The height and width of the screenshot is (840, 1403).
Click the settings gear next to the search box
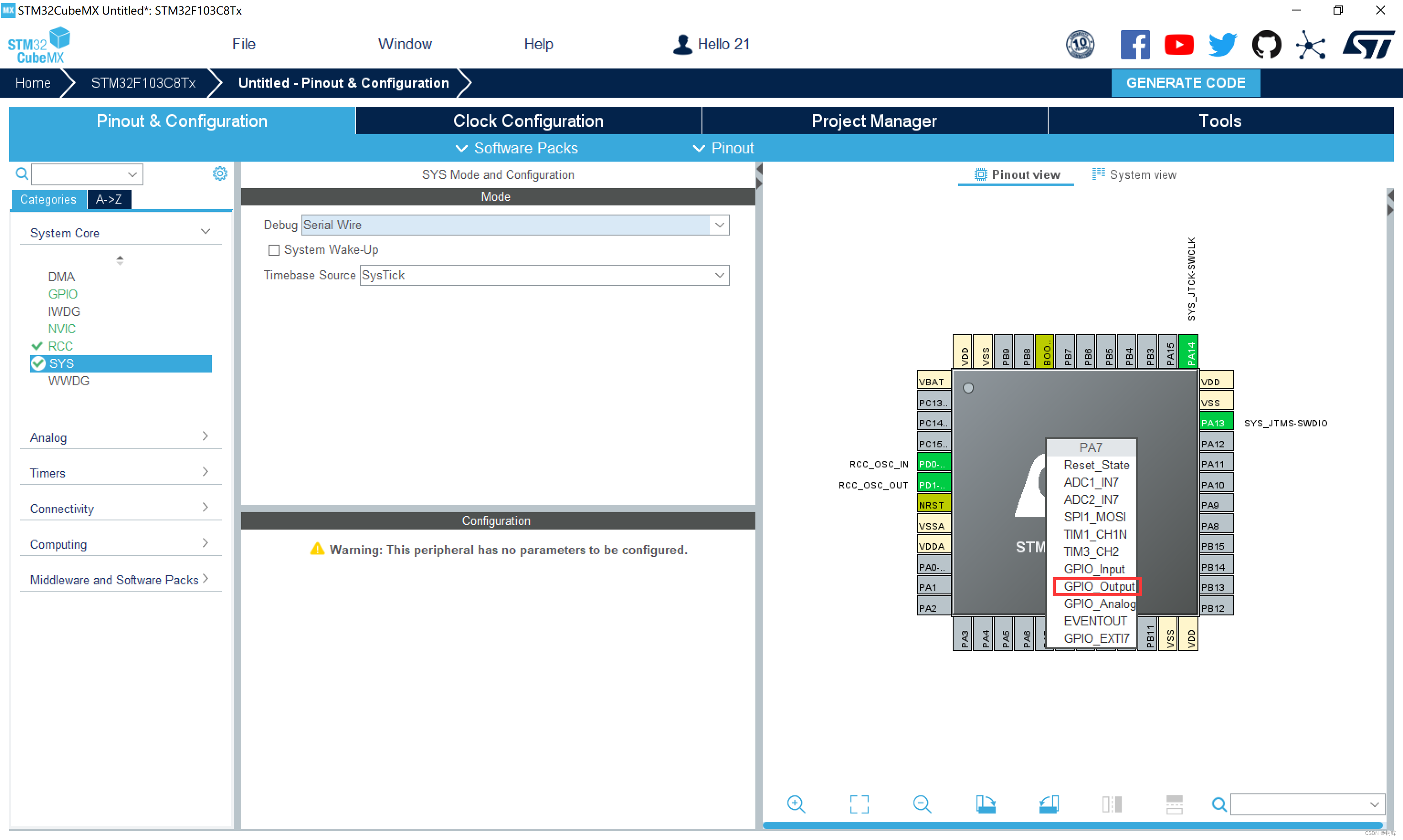pyautogui.click(x=220, y=174)
